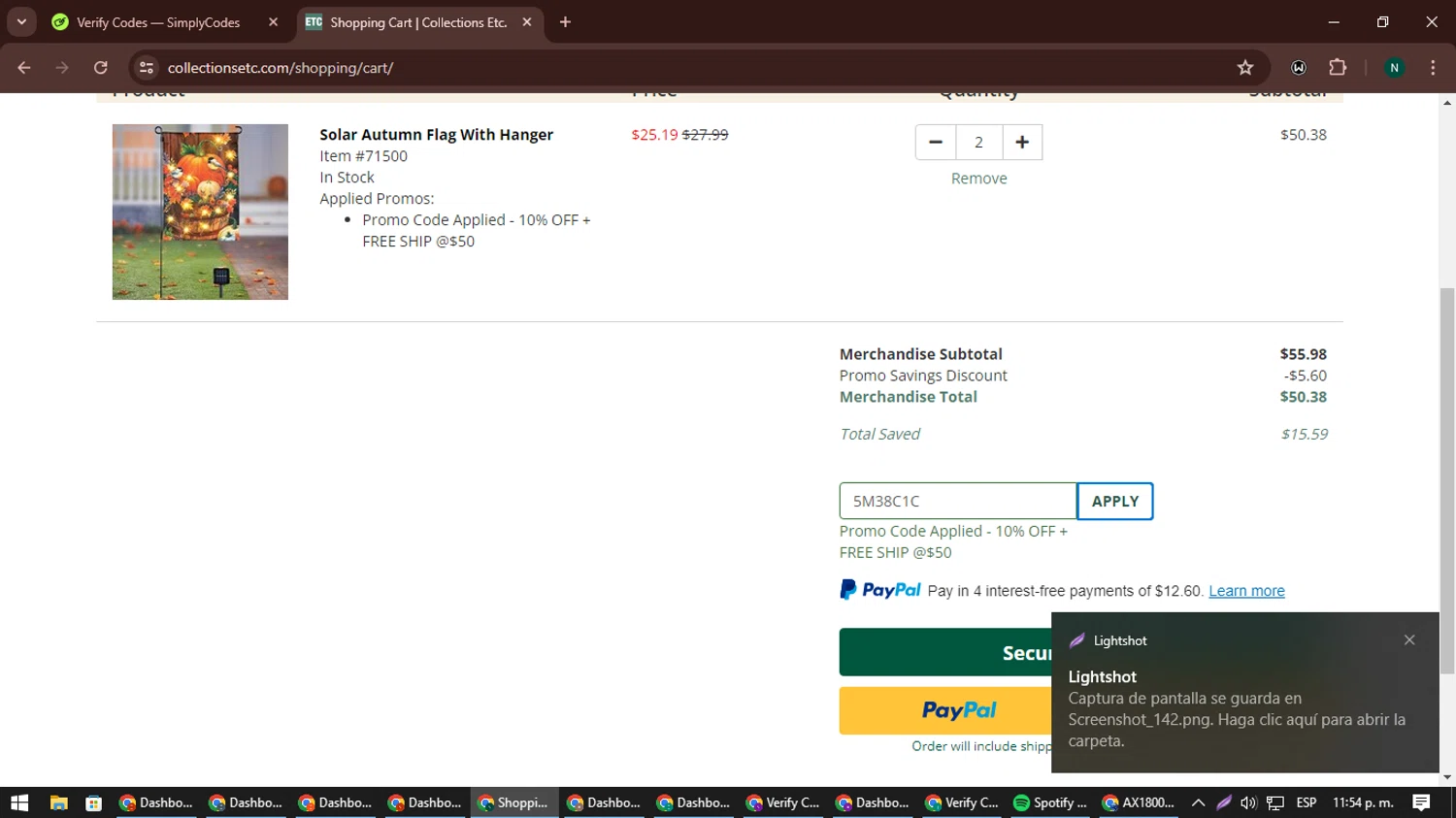This screenshot has height=818, width=1456.
Task: Increase quantity with the plus button
Action: tap(1022, 142)
